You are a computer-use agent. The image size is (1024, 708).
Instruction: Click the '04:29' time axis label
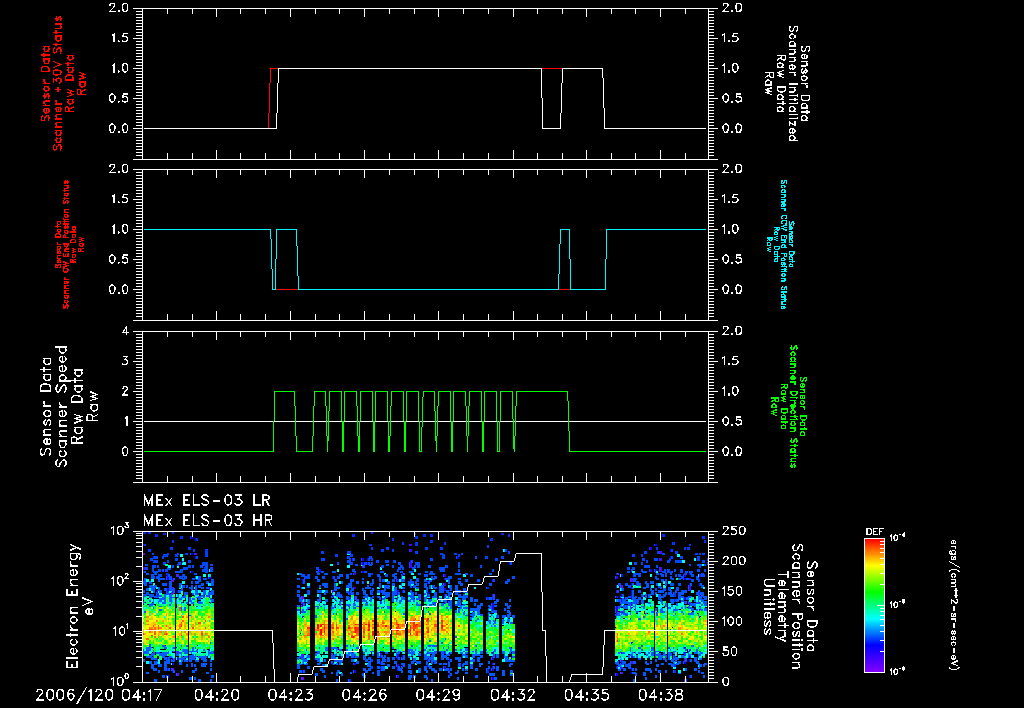pos(439,695)
